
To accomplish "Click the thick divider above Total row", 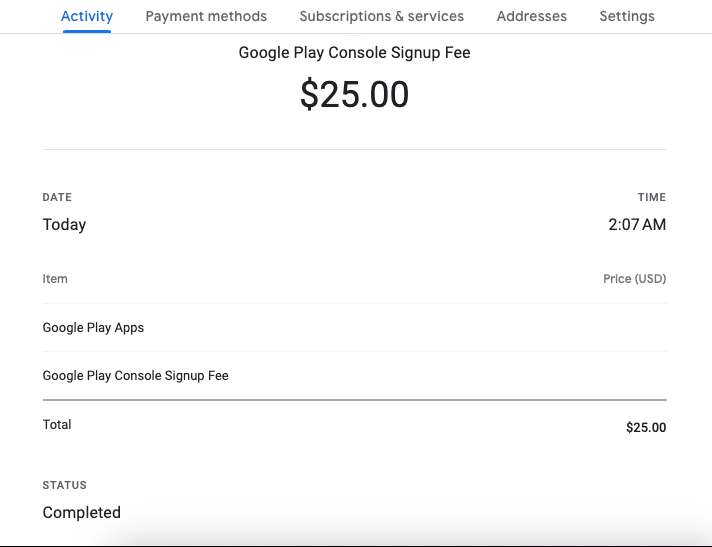I will pyautogui.click(x=354, y=400).
